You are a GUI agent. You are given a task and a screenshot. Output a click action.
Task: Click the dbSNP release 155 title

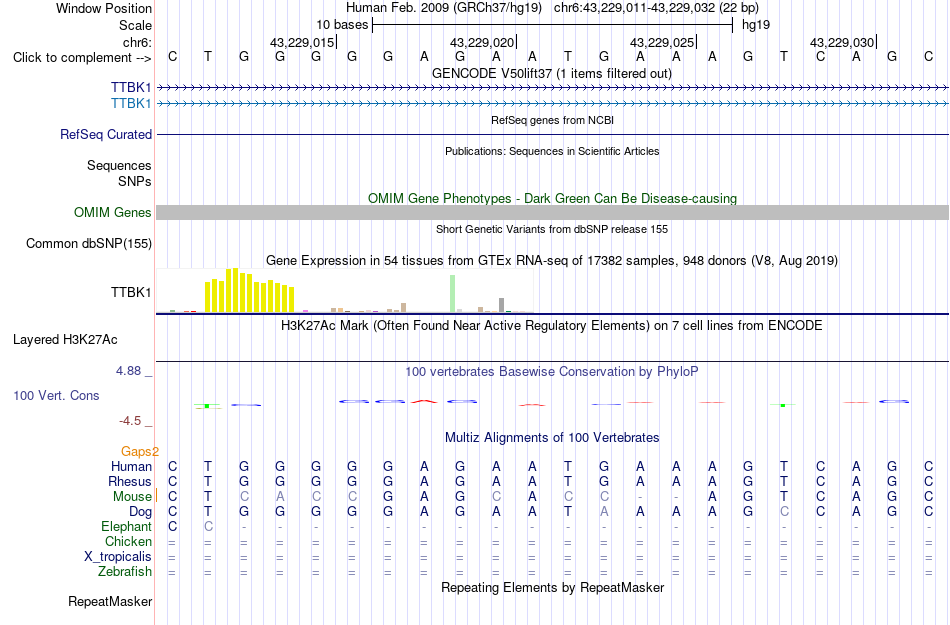click(x=551, y=229)
